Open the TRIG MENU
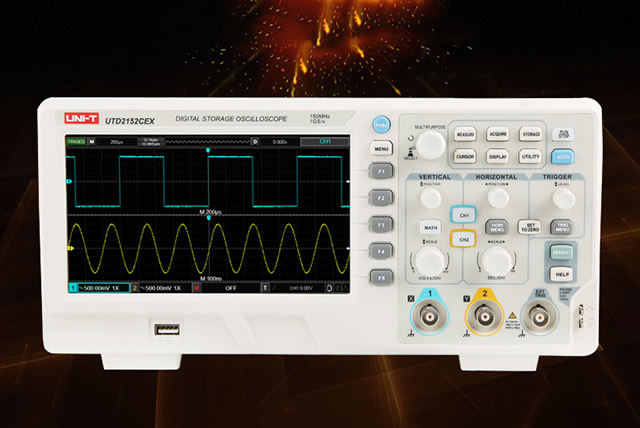640x428 pixels. pos(562,228)
